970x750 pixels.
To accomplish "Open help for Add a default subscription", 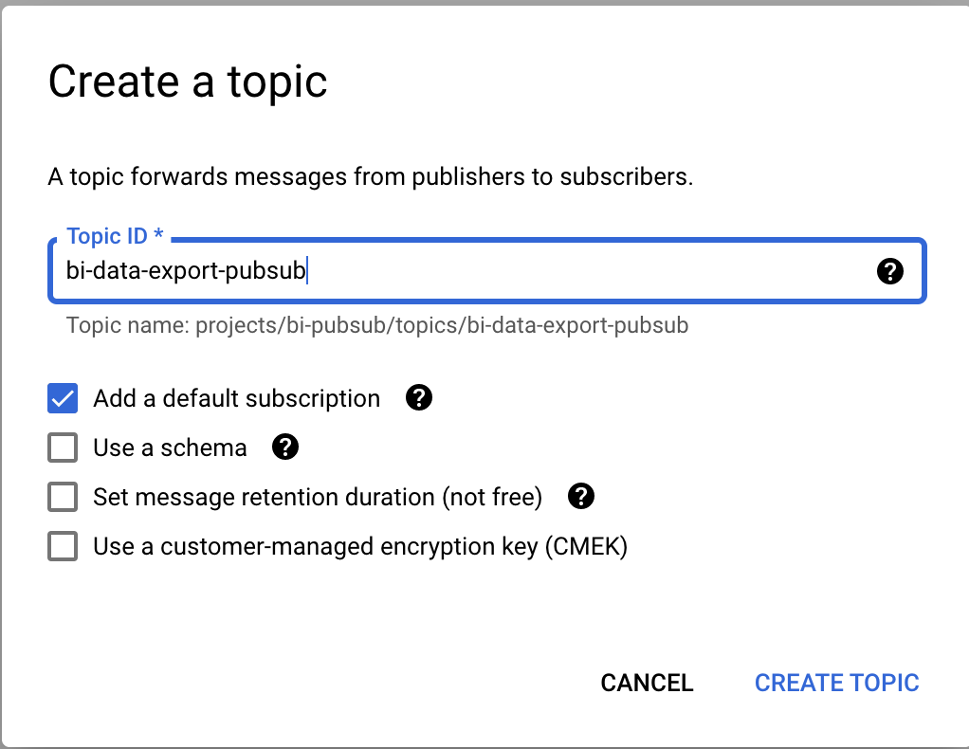I will tap(419, 398).
